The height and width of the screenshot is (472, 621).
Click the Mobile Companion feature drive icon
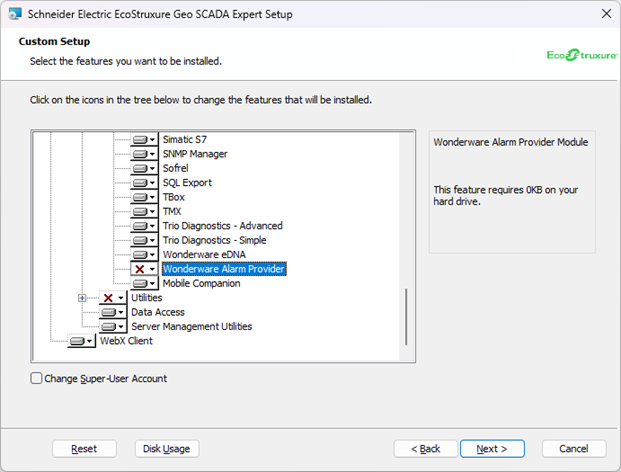pos(141,284)
